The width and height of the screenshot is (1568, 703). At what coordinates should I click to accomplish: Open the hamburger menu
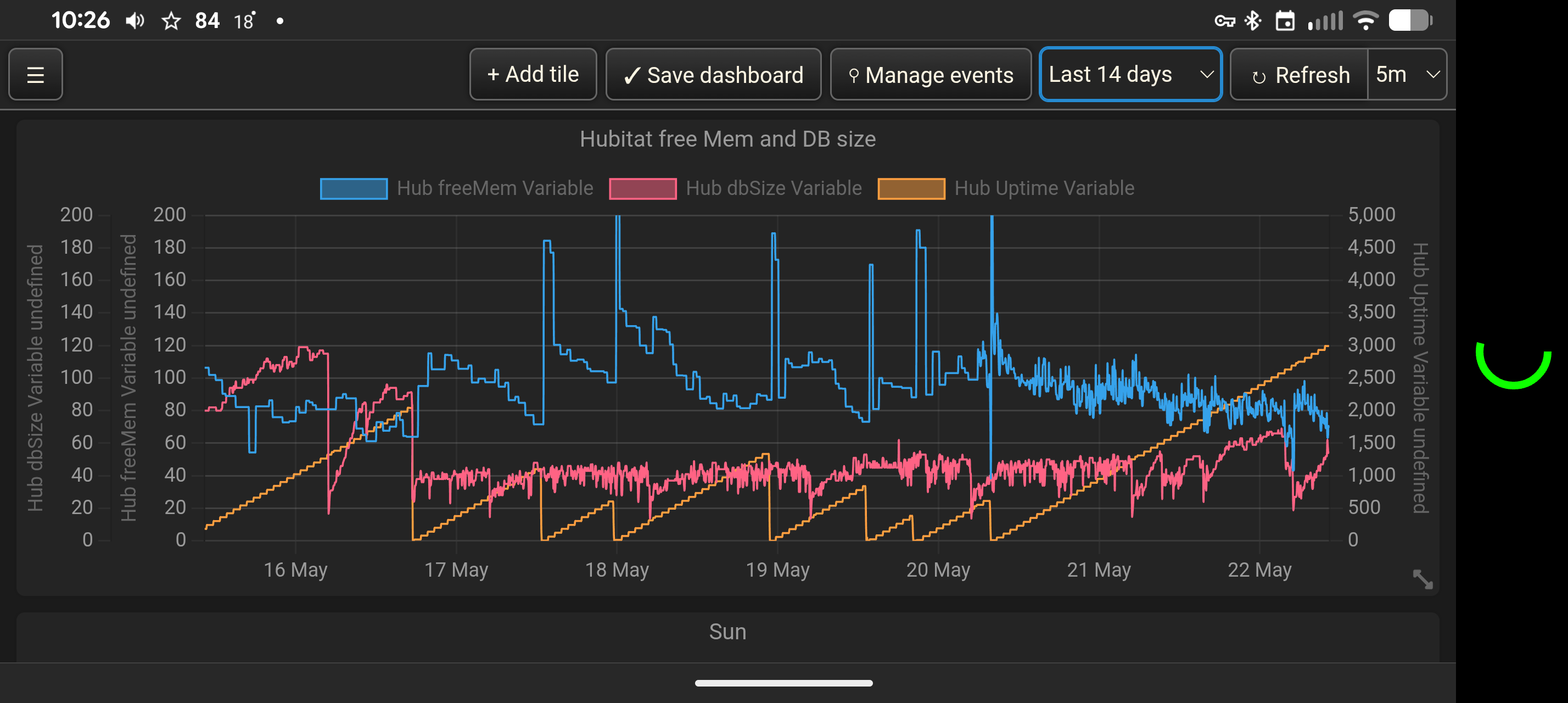pyautogui.click(x=35, y=74)
